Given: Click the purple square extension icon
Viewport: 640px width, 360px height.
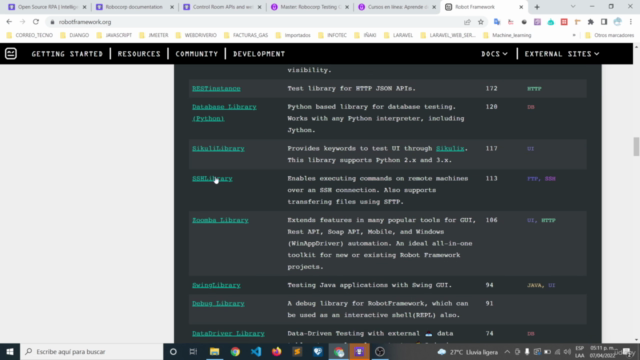Looking at the screenshot, I should tap(537, 22).
